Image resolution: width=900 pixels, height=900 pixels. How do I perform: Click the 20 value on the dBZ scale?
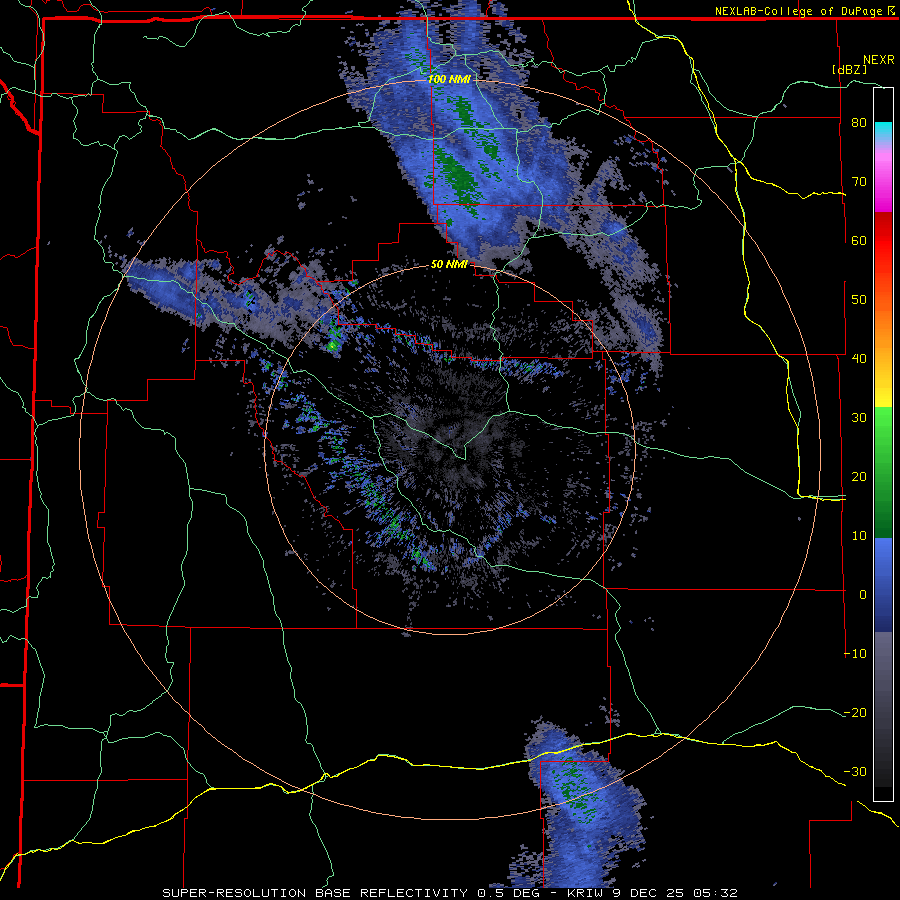click(859, 476)
